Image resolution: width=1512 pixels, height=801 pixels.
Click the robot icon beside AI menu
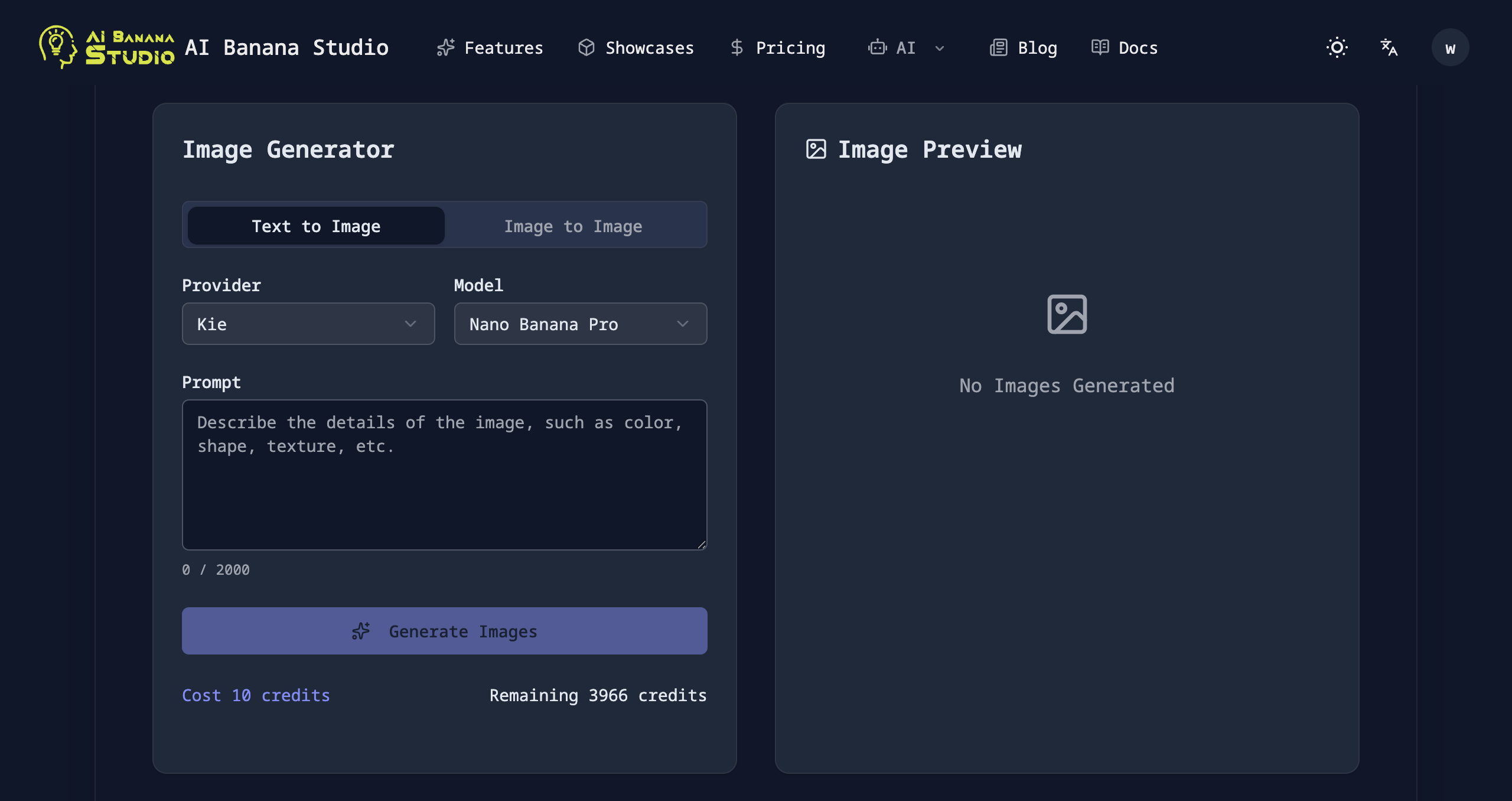pyautogui.click(x=878, y=47)
